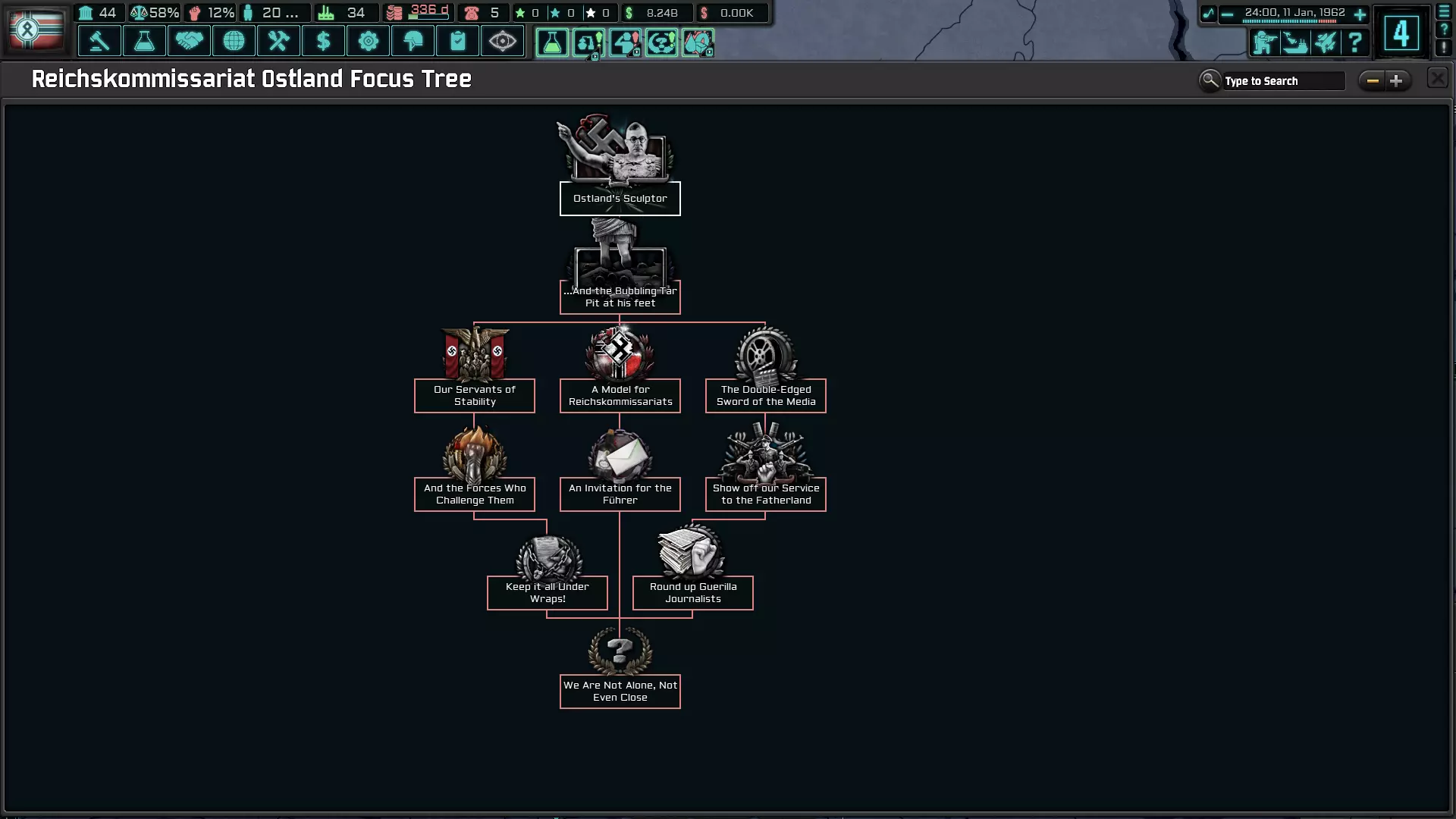Screen dimensions: 1456x819
Task: Select We Are Not Alone focus
Action: click(x=620, y=692)
